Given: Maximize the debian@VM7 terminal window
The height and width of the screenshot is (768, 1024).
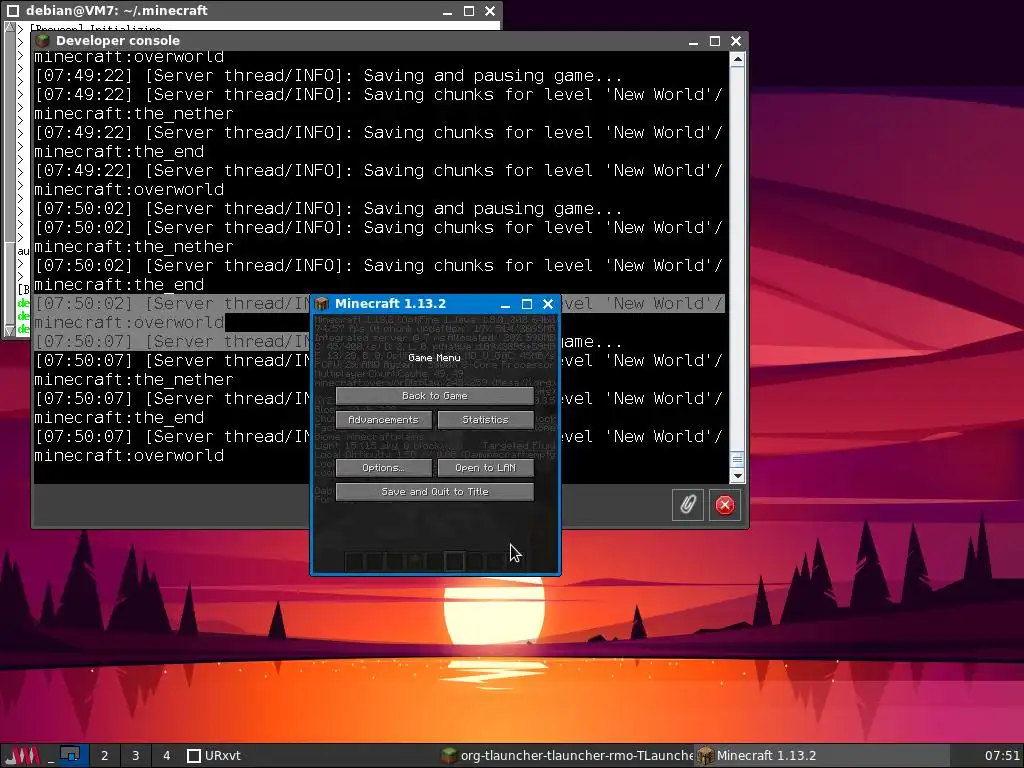Looking at the screenshot, I should point(469,11).
